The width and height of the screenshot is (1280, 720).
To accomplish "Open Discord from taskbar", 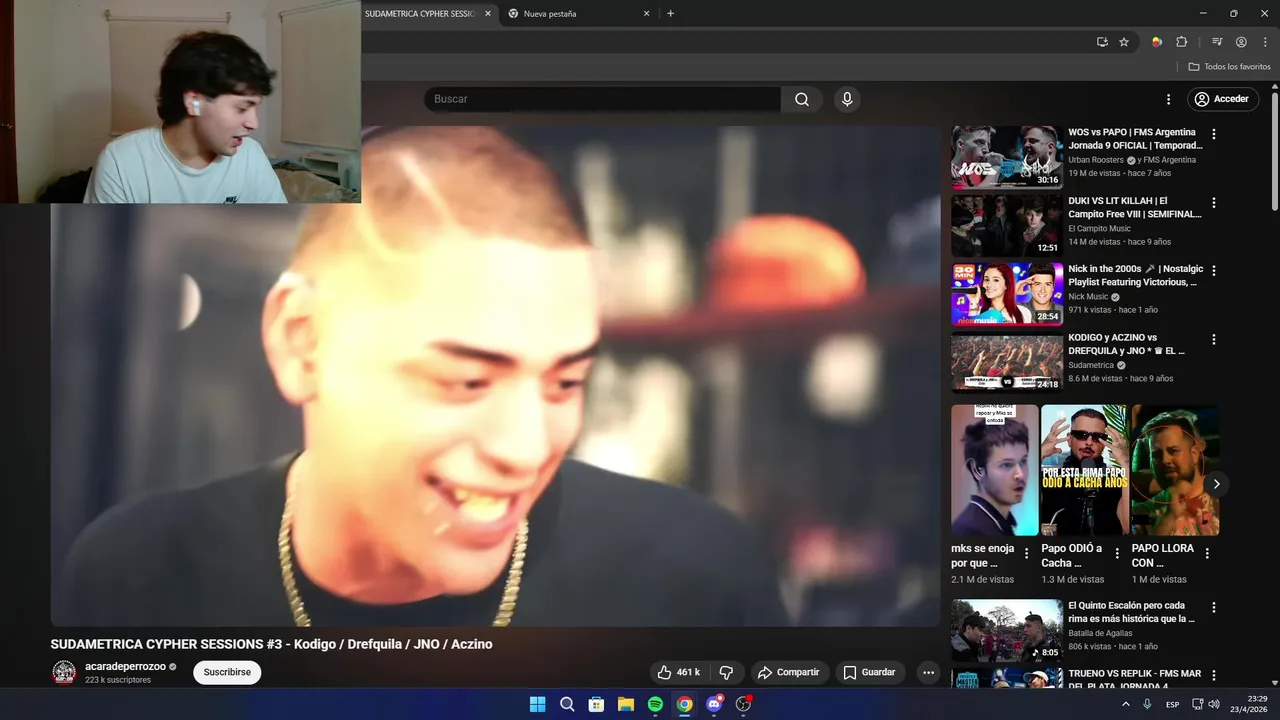I will point(714,704).
